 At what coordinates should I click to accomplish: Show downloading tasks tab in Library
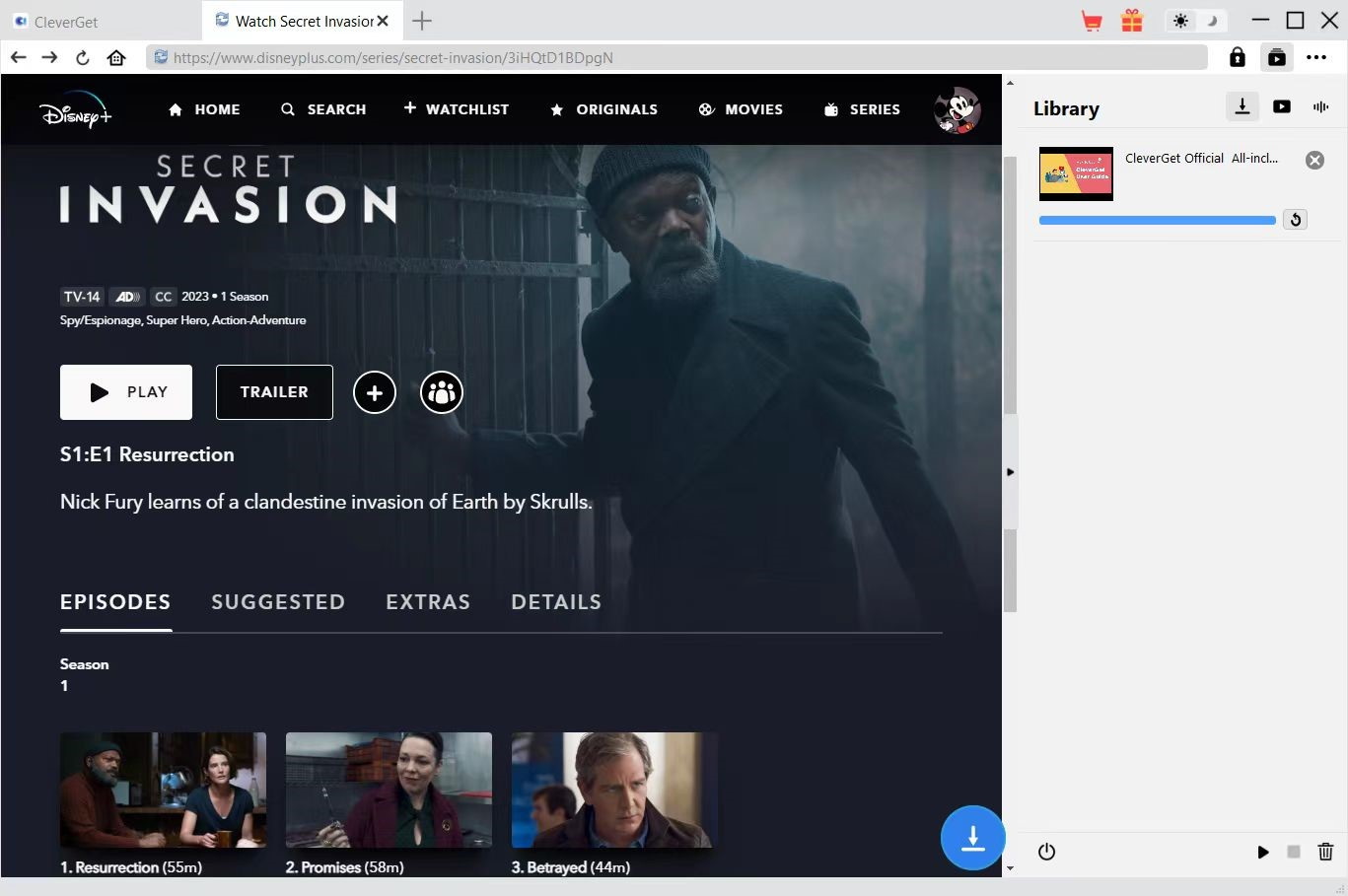coord(1242,106)
